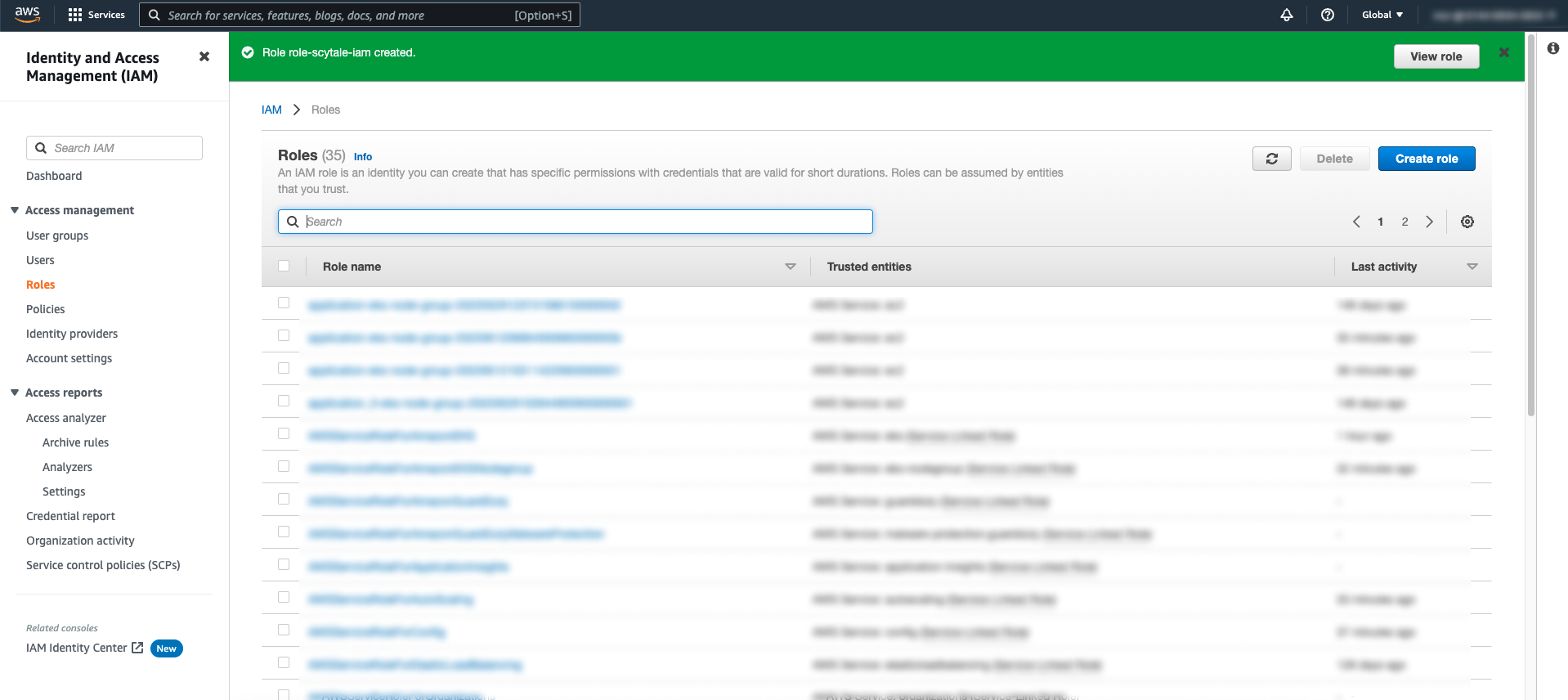Open Service control policies (SCPs)
The width and height of the screenshot is (1568, 700).
(103, 565)
